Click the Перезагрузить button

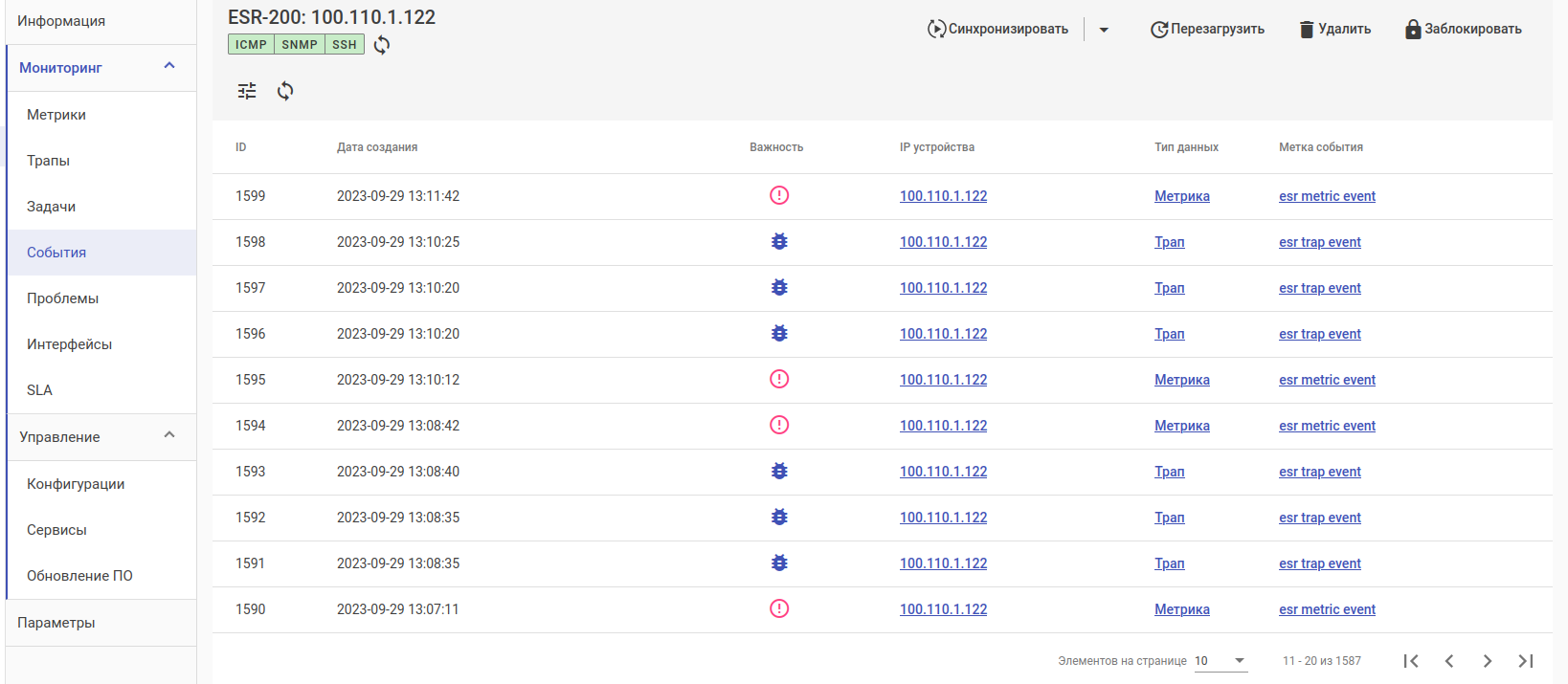(1207, 30)
